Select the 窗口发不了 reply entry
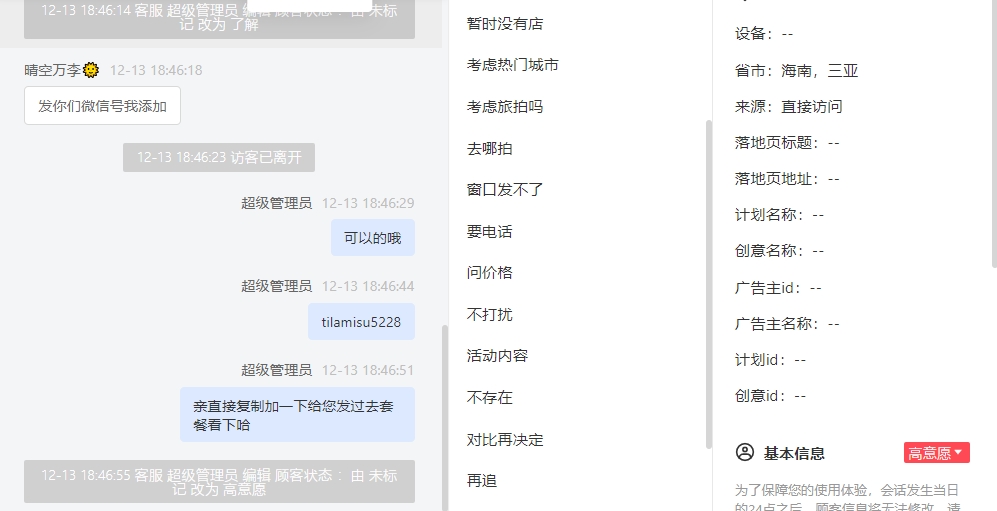 pyautogui.click(x=505, y=189)
